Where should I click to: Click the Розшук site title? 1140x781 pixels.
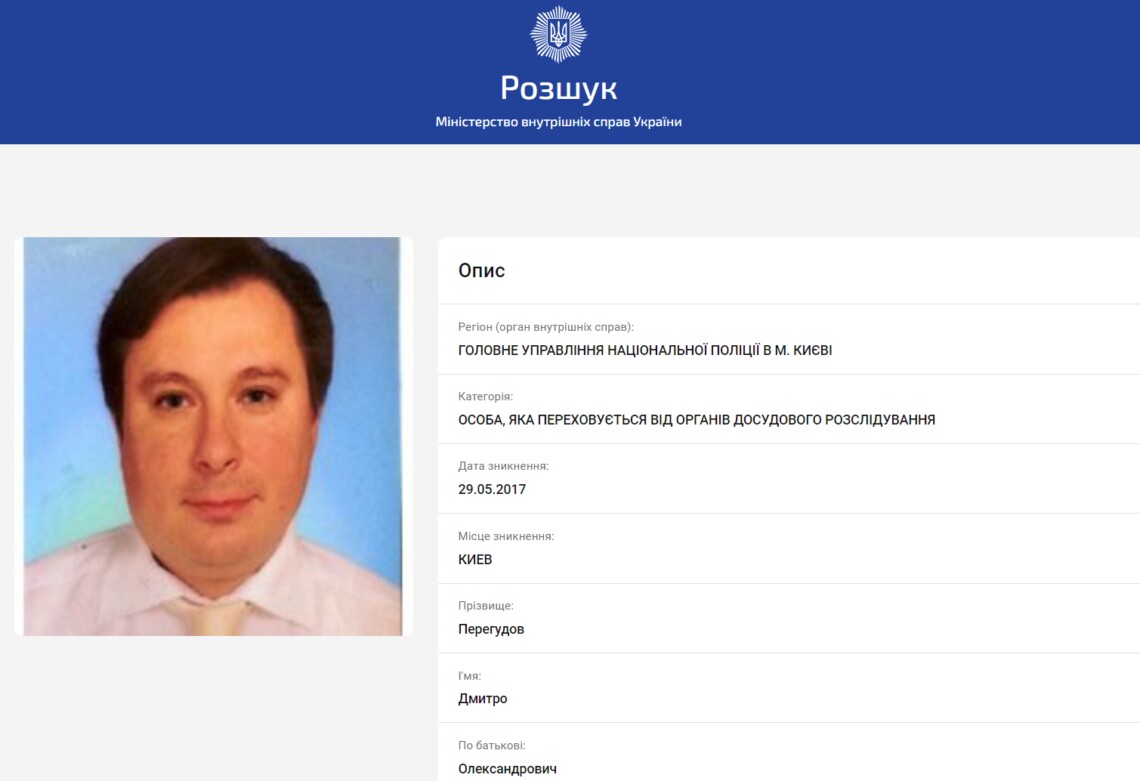tap(558, 89)
